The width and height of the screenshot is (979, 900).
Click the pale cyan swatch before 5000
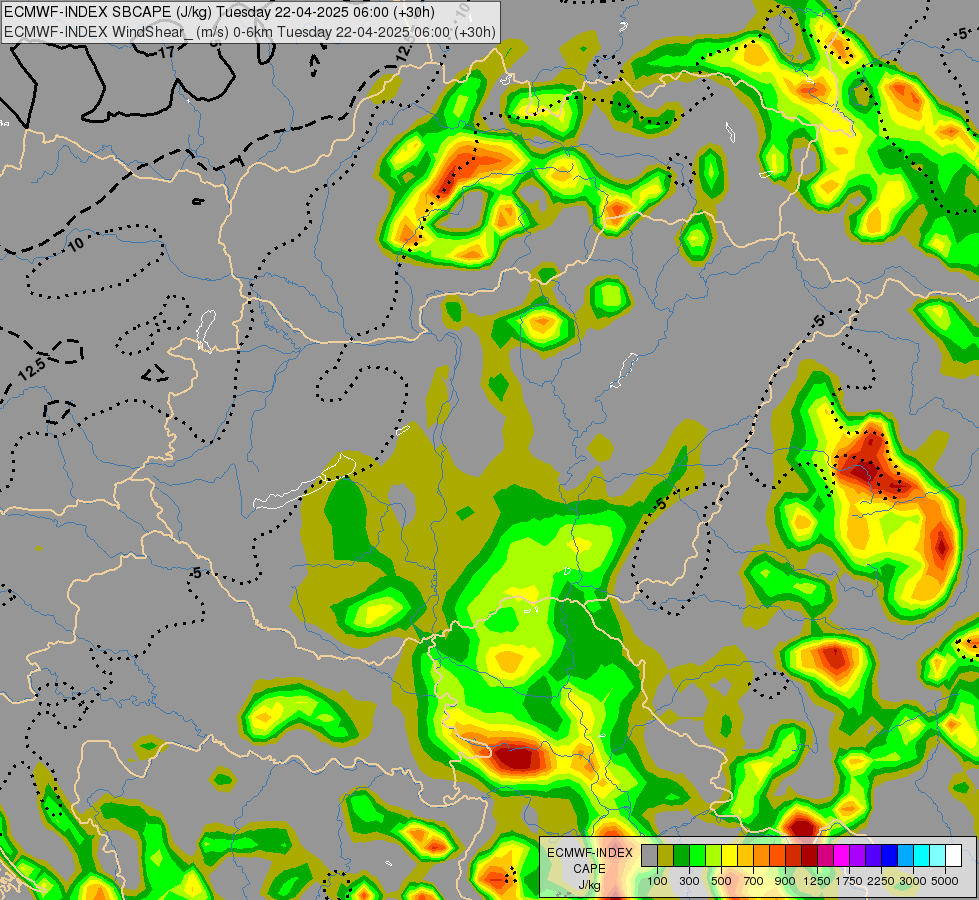click(937, 855)
